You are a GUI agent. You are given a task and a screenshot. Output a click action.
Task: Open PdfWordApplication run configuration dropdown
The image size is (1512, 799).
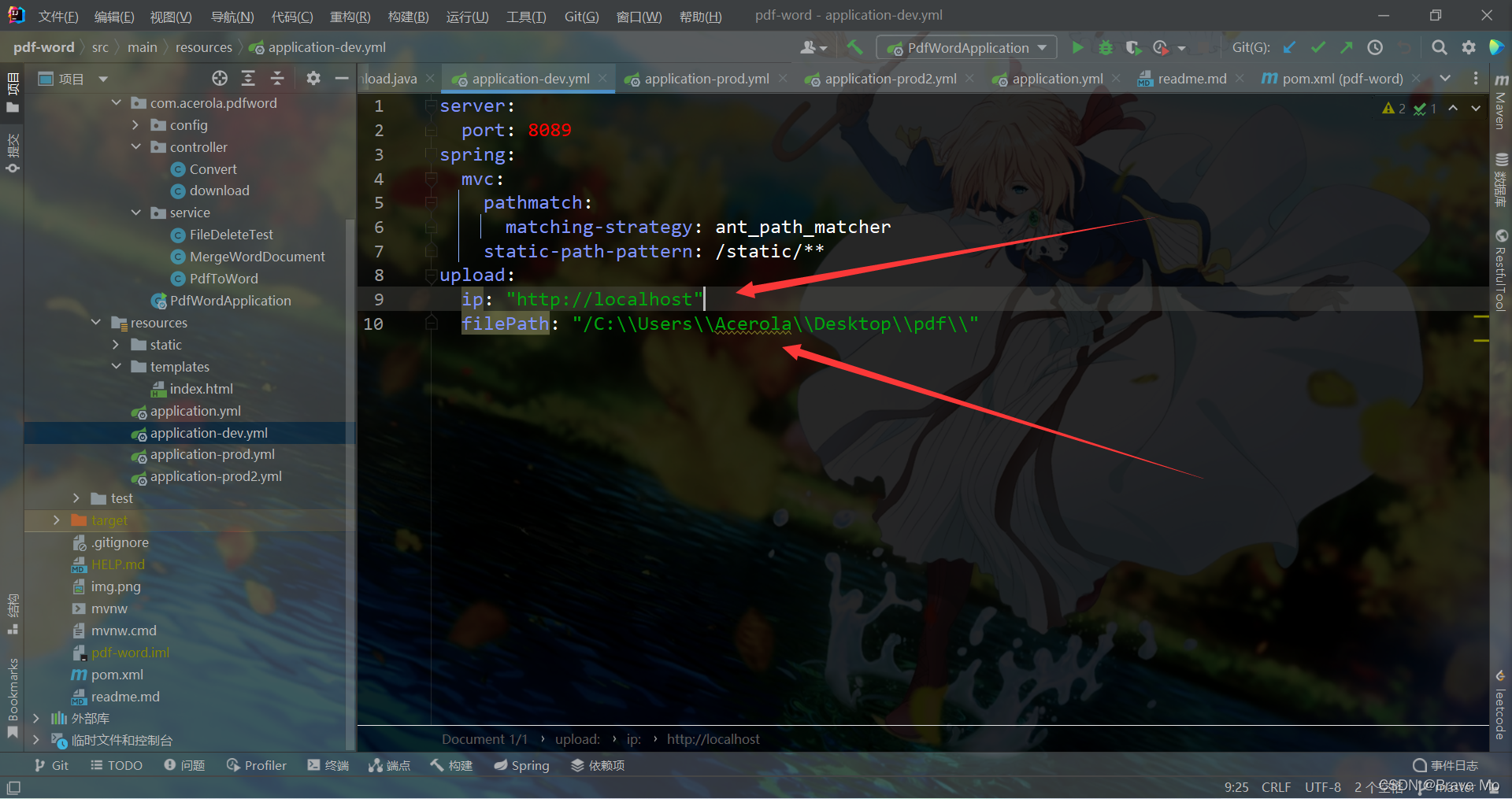(966, 48)
